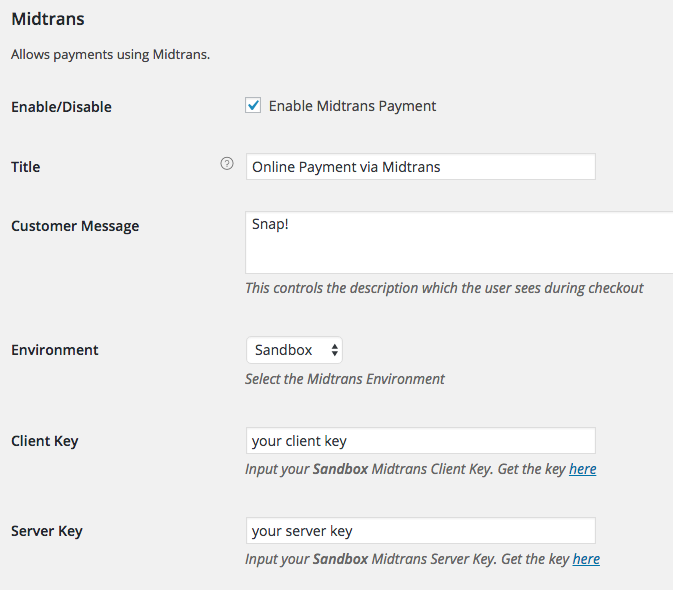
Task: Focus the Customer Message text area
Action: click(x=460, y=242)
